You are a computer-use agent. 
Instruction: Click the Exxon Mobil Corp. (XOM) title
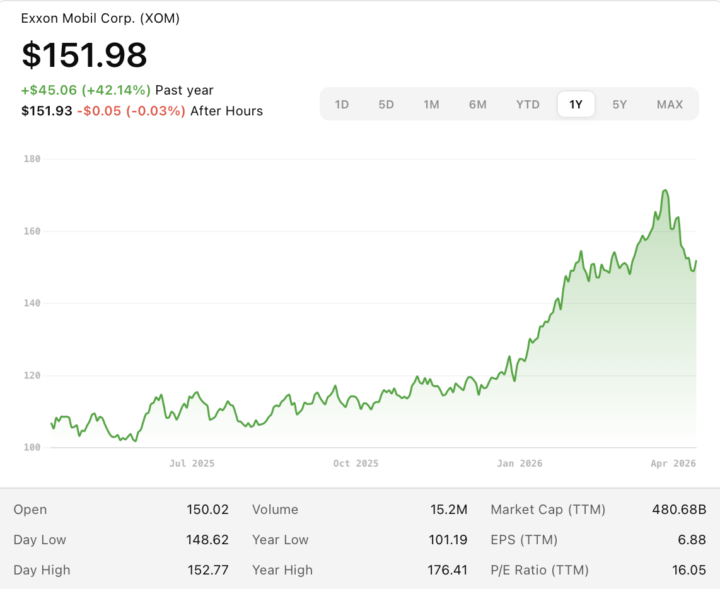(x=100, y=18)
